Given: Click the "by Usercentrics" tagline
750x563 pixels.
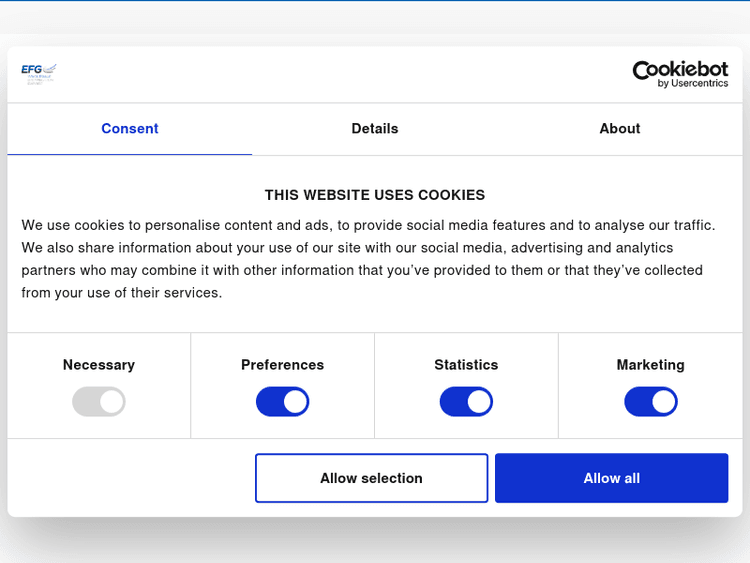Looking at the screenshot, I should coord(693,84).
